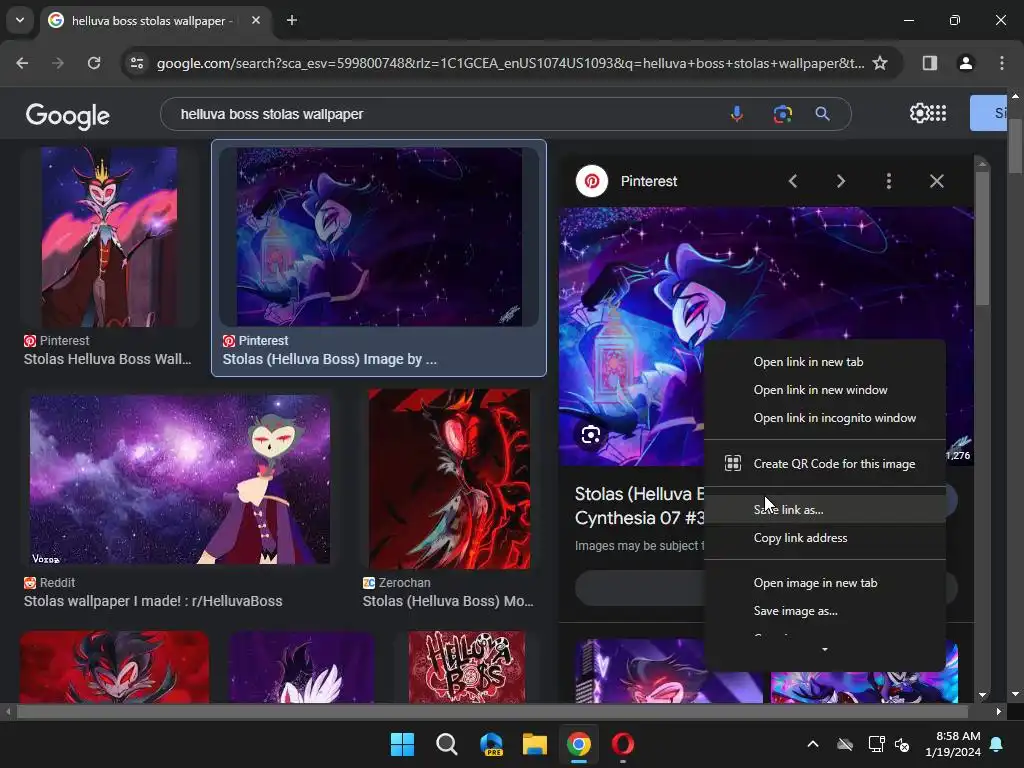Open Windows taskbar search
The image size is (1024, 768).
447,744
